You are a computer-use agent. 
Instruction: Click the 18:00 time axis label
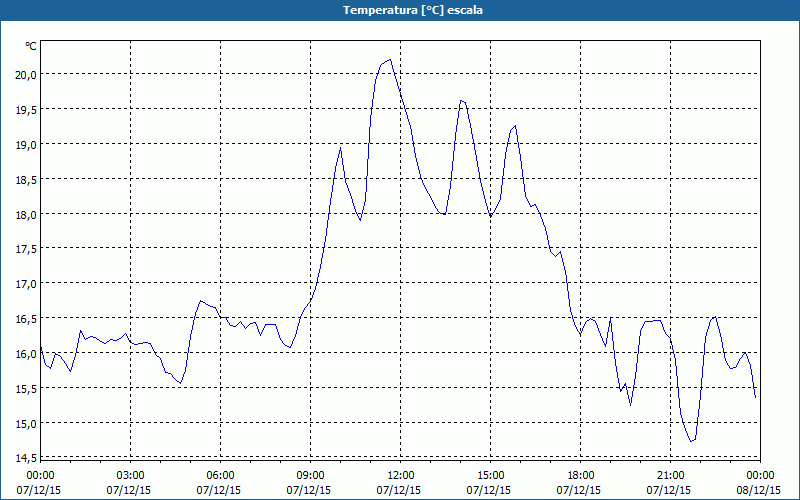581,476
